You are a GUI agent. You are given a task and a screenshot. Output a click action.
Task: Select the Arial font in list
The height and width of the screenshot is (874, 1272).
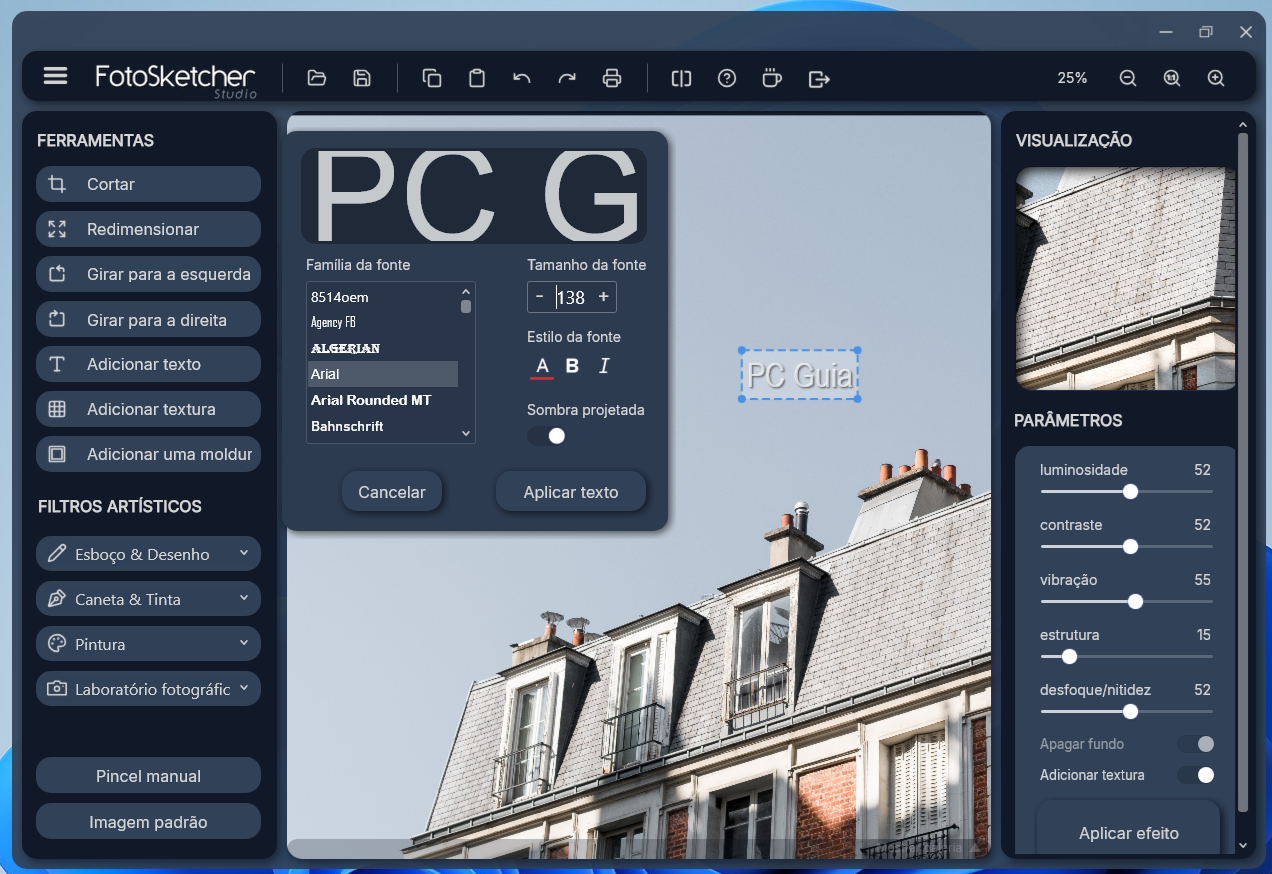point(382,374)
